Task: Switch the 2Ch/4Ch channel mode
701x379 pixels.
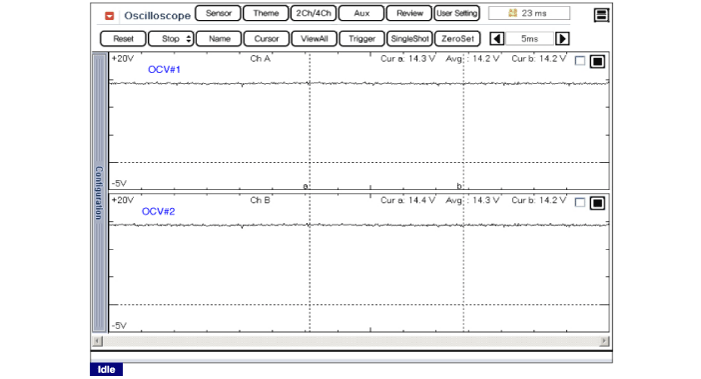Action: point(313,13)
